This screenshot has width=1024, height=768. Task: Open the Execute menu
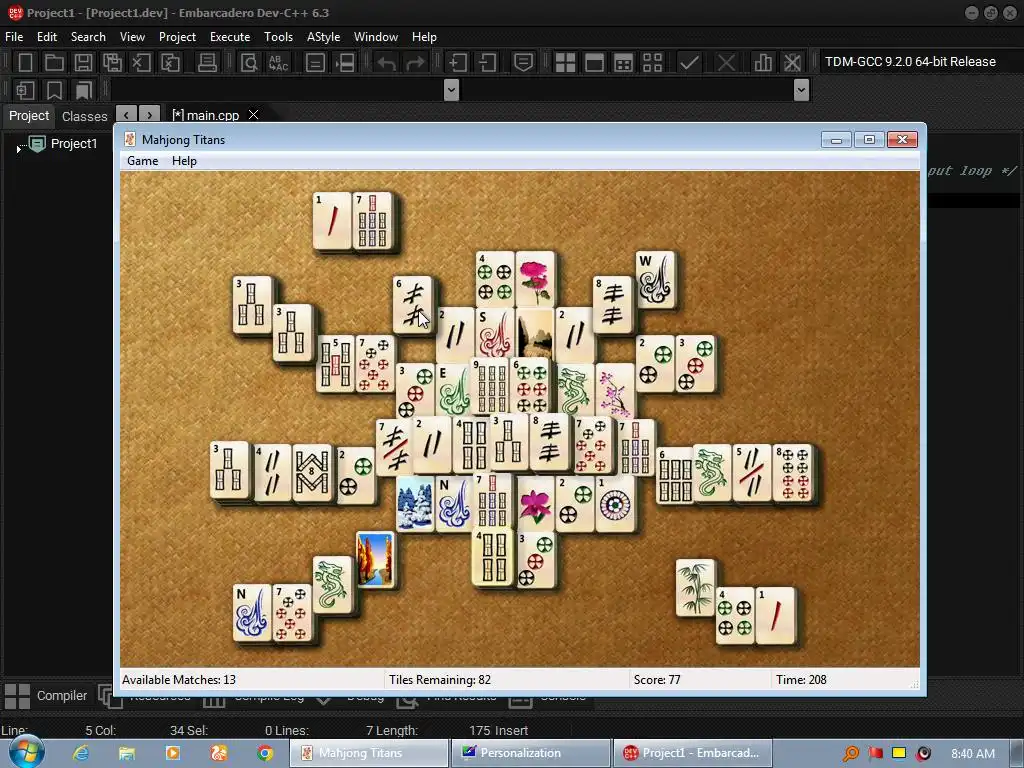[x=230, y=37]
